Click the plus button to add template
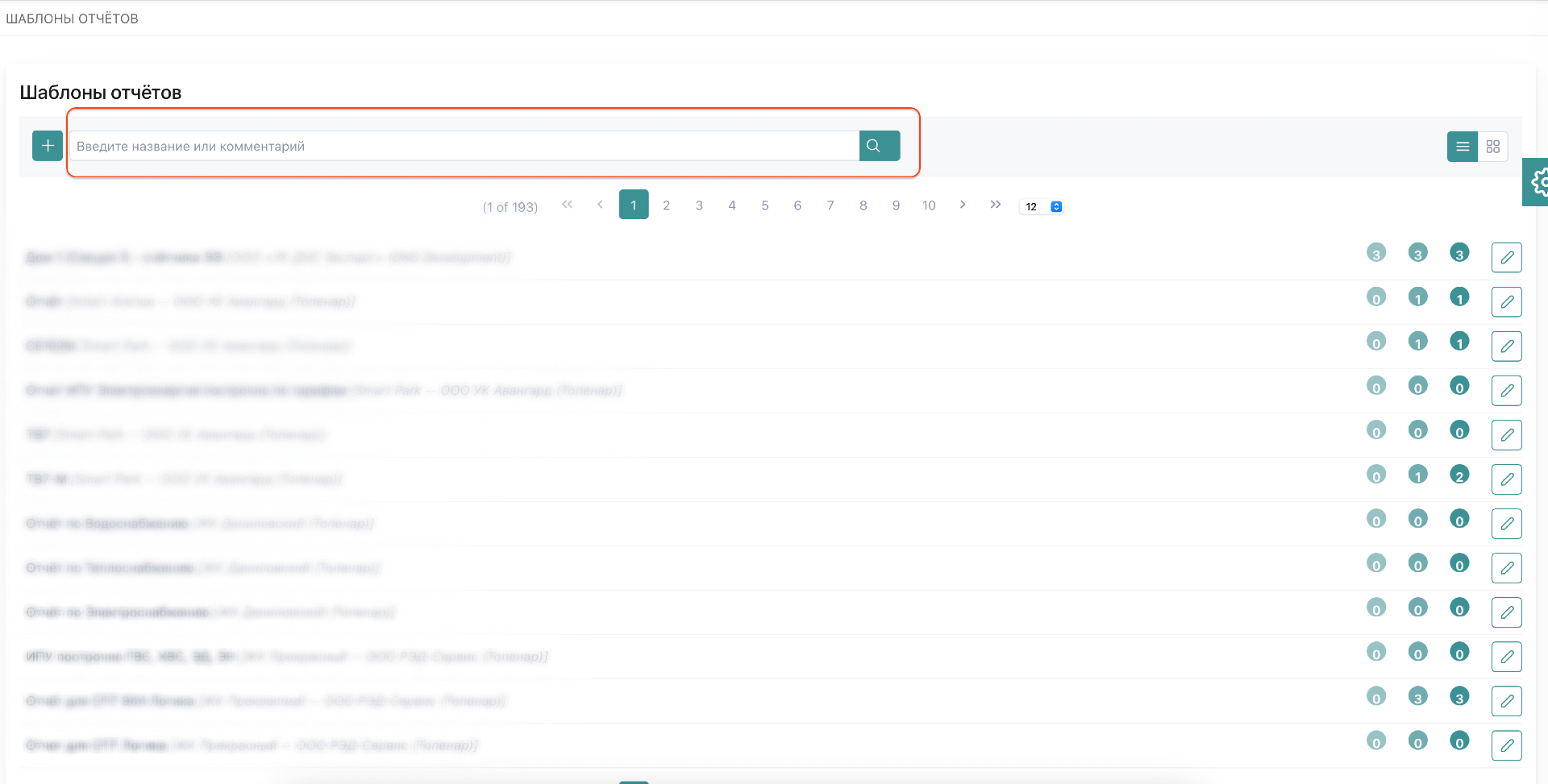 pyautogui.click(x=48, y=146)
